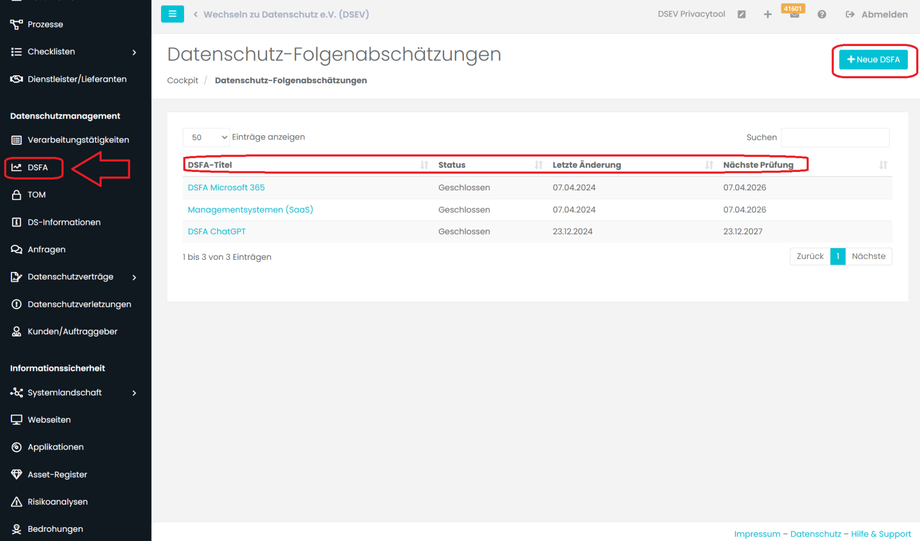Click the plus icon in top bar
The width and height of the screenshot is (920, 541).
[767, 15]
